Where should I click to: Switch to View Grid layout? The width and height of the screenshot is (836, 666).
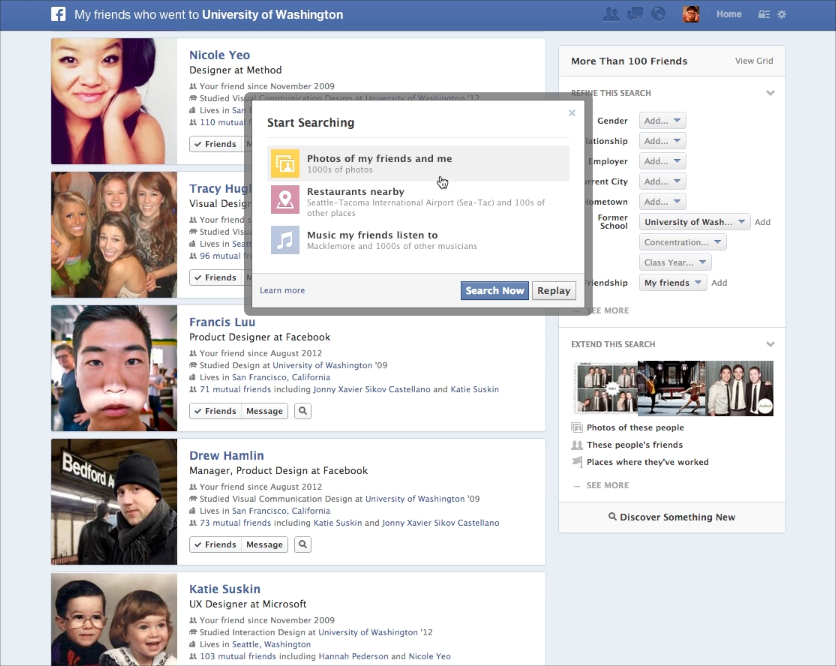click(x=754, y=61)
